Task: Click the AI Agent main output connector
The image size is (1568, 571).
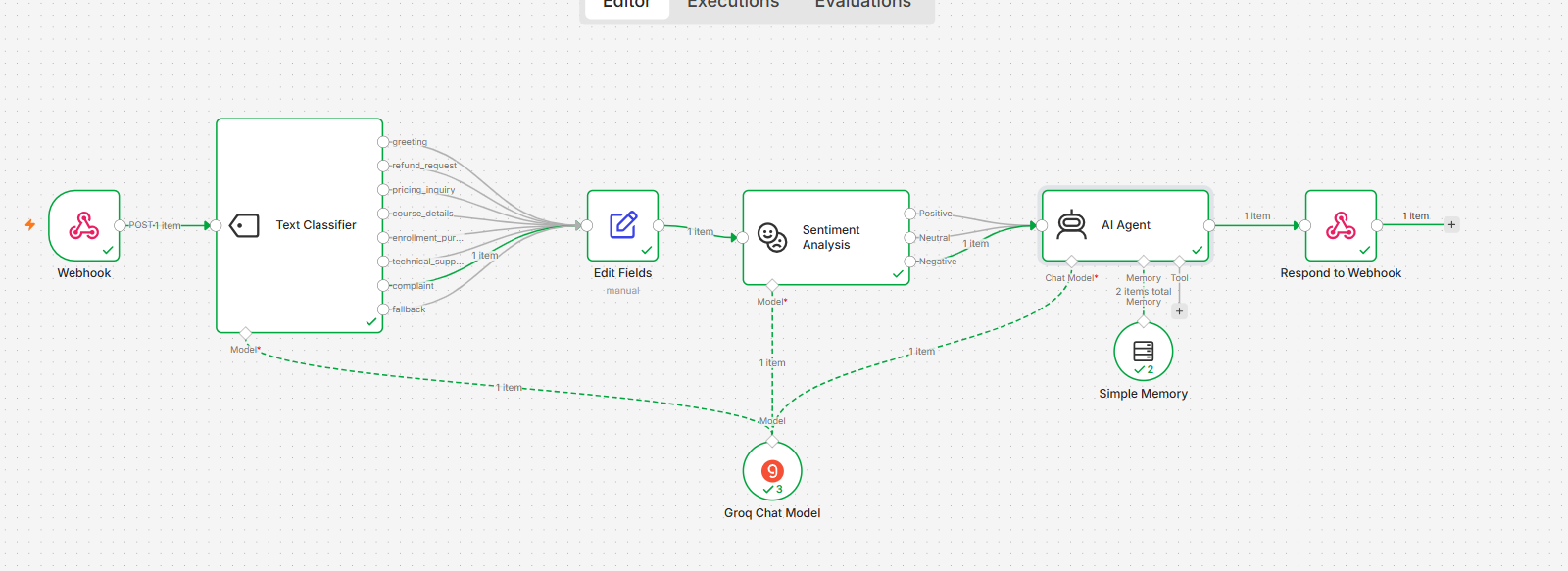Action: tap(1209, 225)
